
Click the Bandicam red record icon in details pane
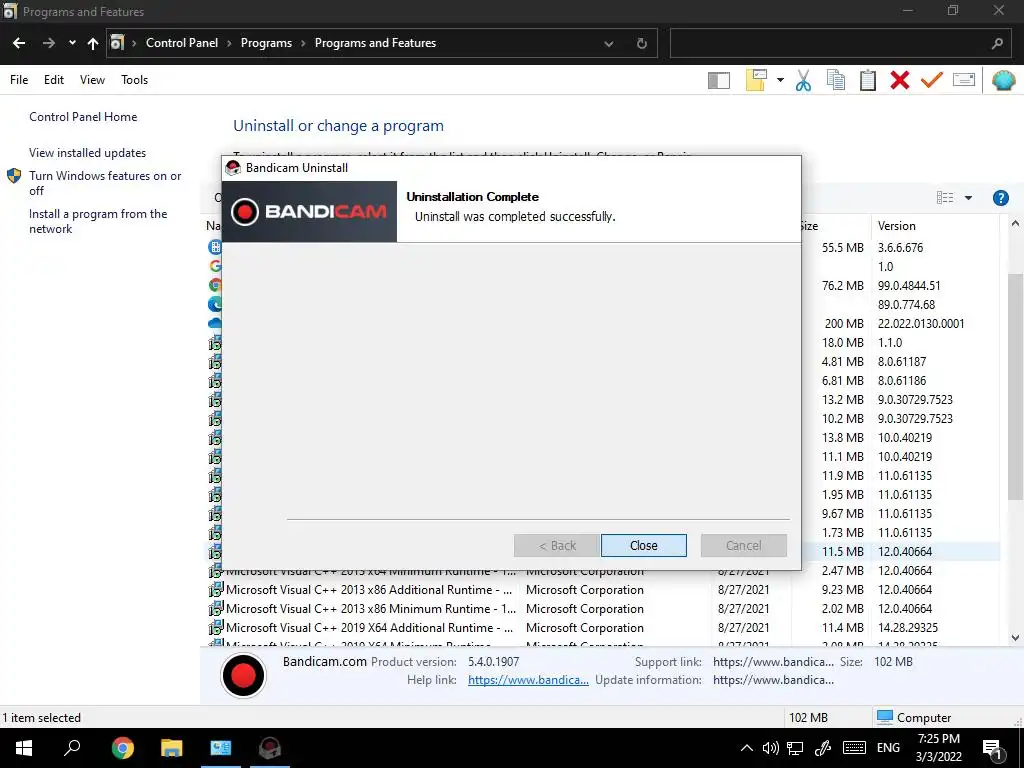pyautogui.click(x=243, y=675)
